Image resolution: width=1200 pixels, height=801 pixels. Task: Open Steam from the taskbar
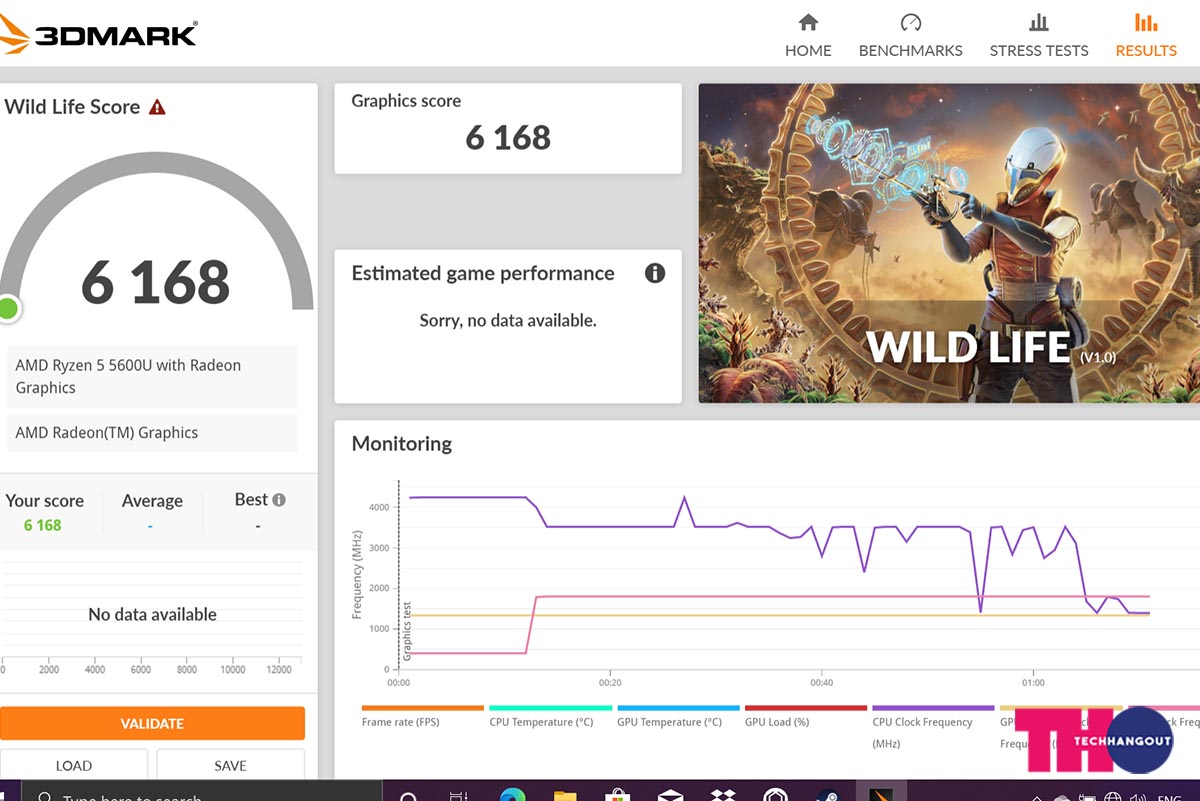[x=827, y=795]
